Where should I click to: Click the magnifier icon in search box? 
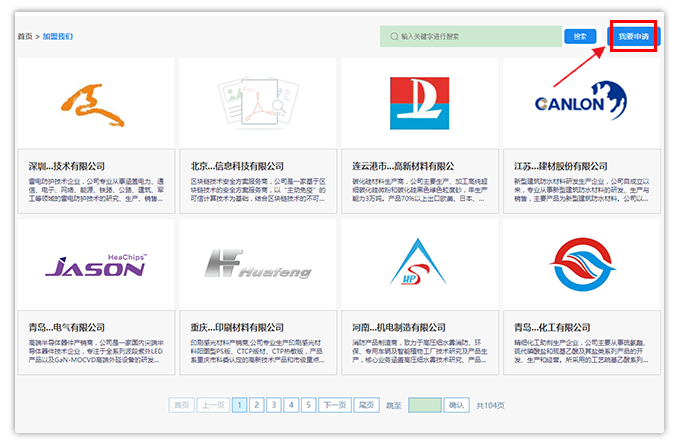tap(394, 36)
